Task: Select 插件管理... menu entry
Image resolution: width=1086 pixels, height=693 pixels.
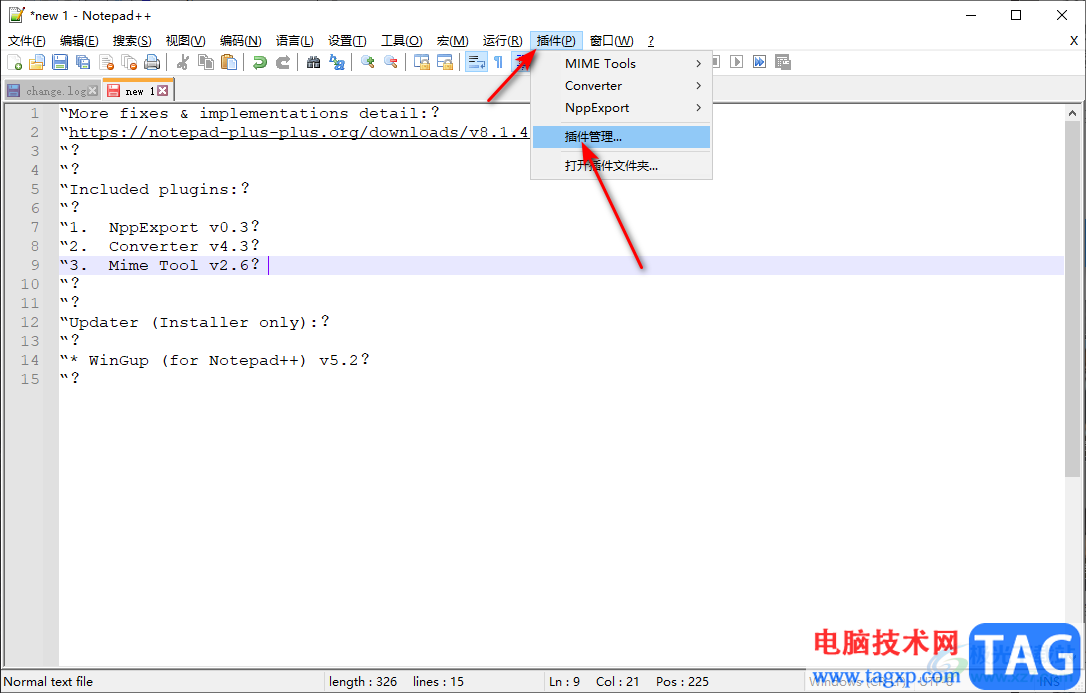Action: pyautogui.click(x=621, y=137)
